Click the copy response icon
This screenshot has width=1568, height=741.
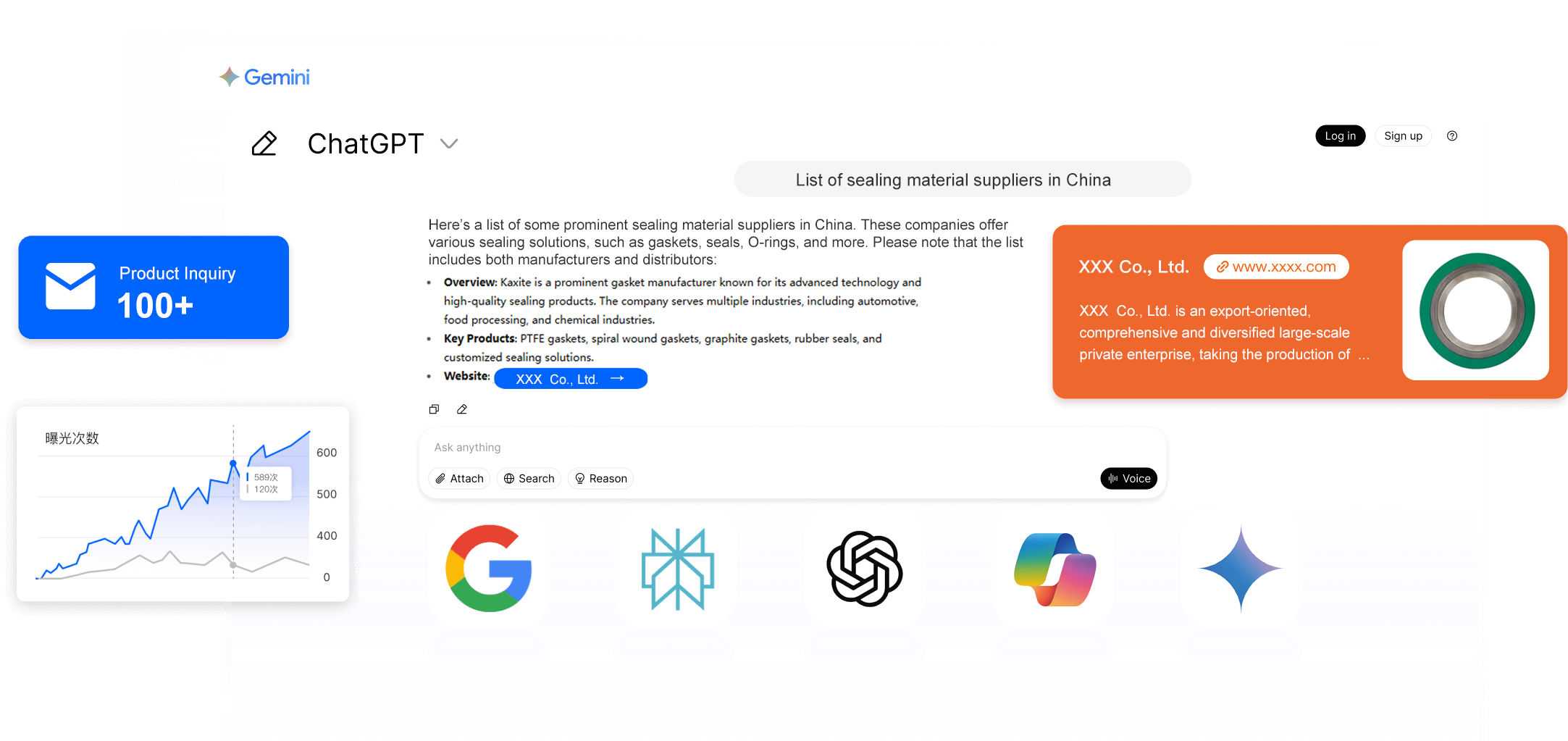click(x=434, y=409)
